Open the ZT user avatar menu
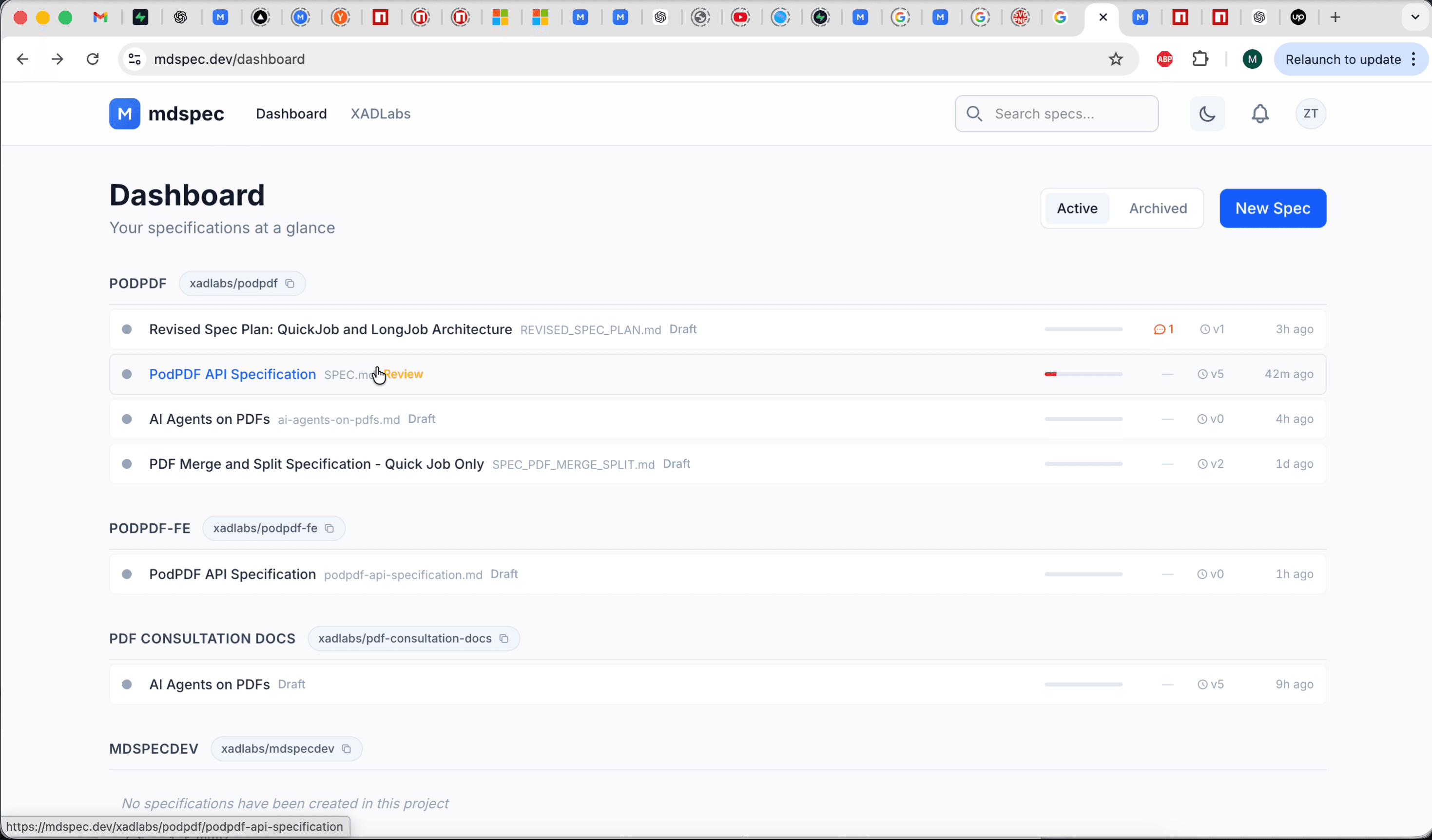 click(x=1310, y=114)
